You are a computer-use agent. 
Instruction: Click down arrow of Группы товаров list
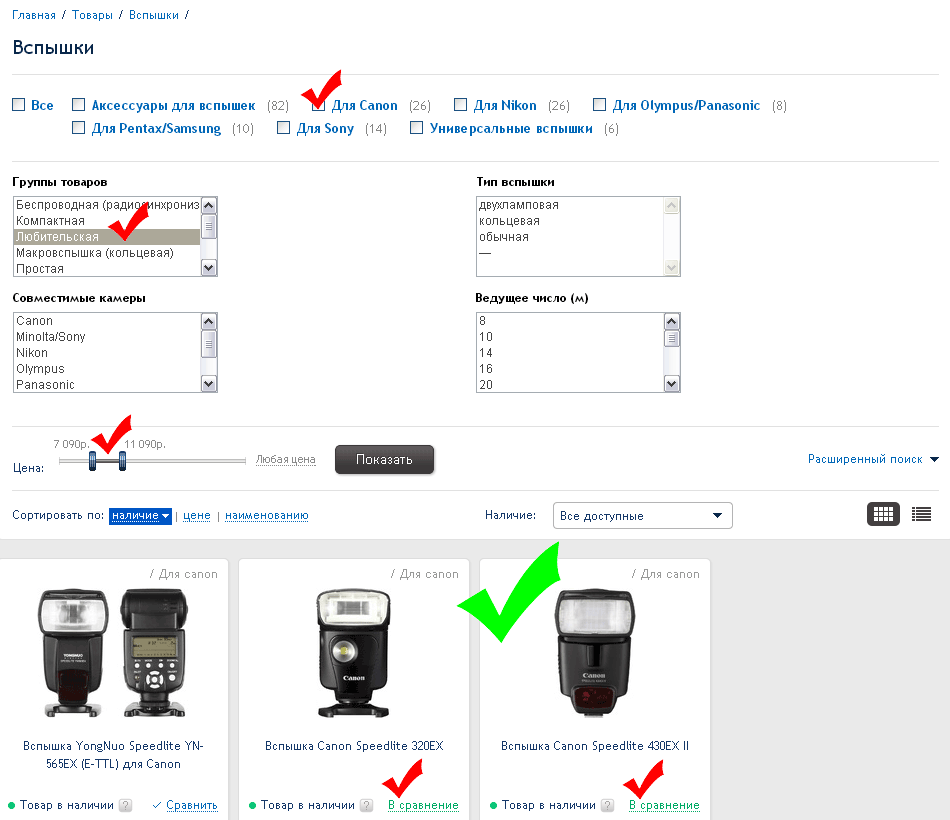coord(209,267)
